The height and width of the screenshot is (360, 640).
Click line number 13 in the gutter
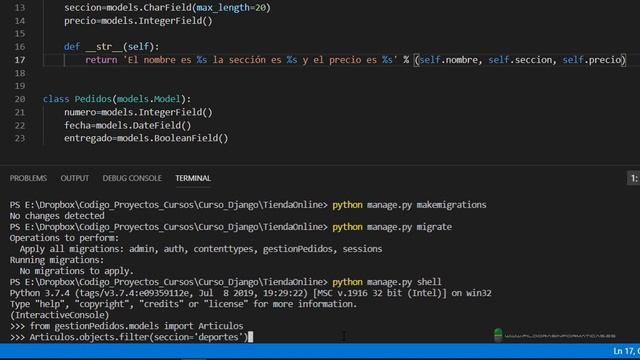click(x=20, y=8)
